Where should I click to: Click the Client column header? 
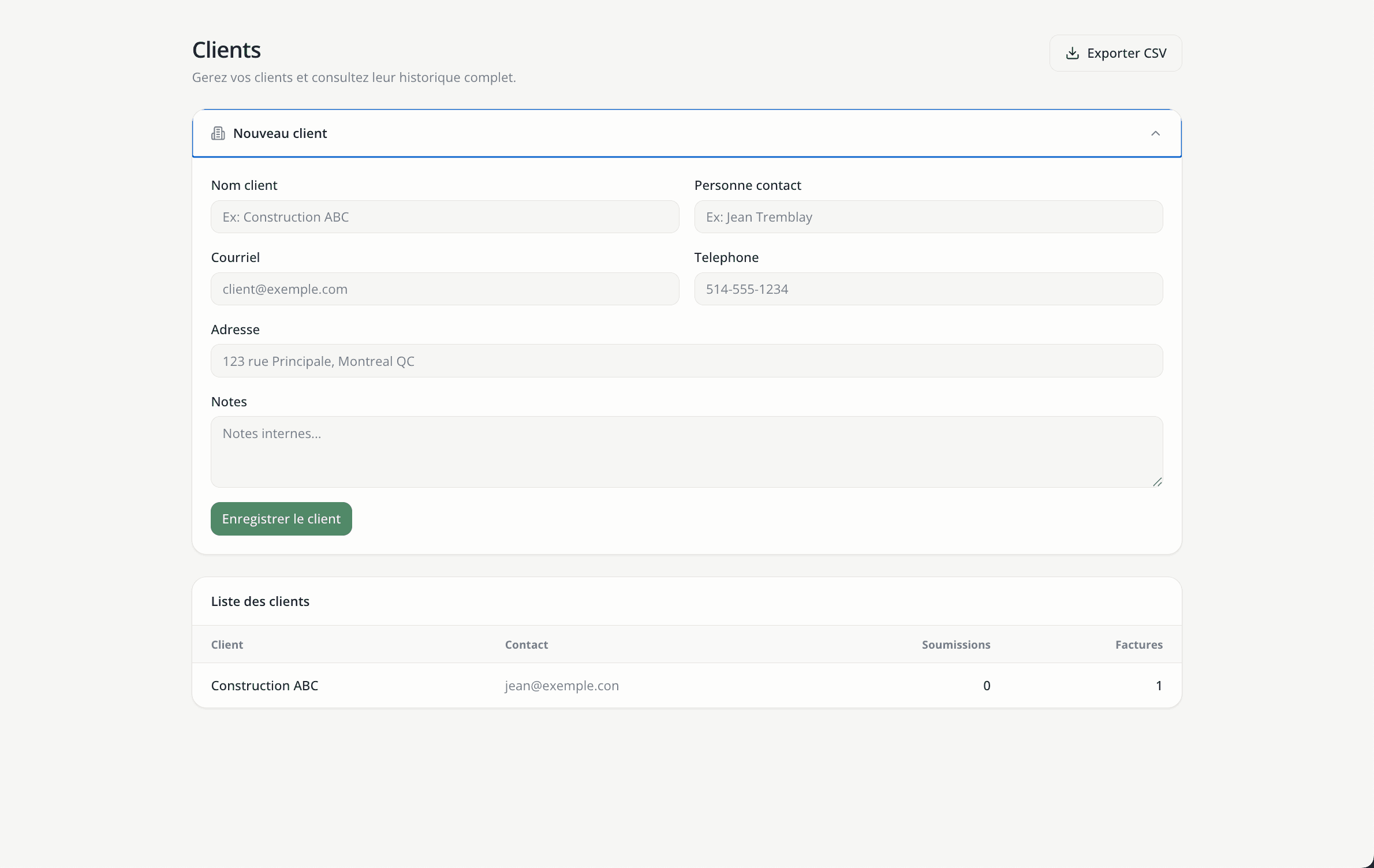(x=227, y=645)
